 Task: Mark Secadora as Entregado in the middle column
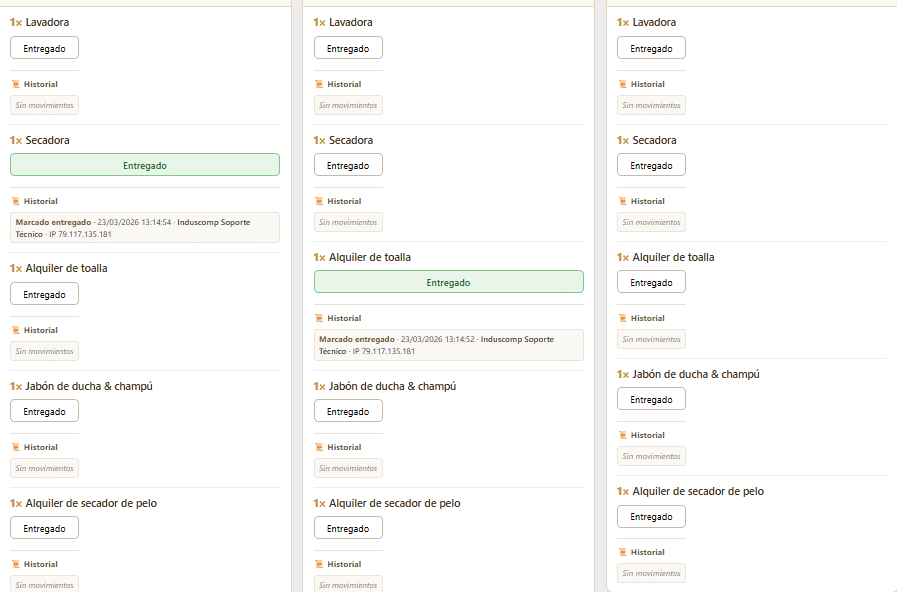pyautogui.click(x=348, y=165)
